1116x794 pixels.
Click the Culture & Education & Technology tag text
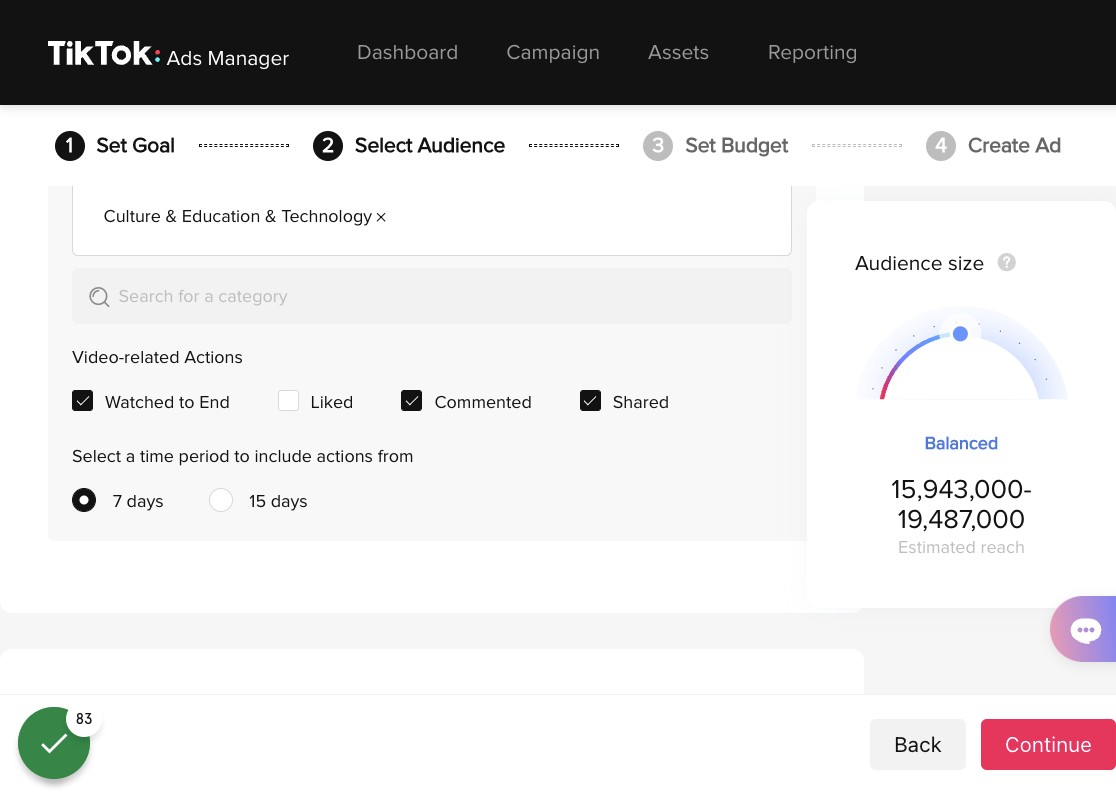pyautogui.click(x=238, y=216)
